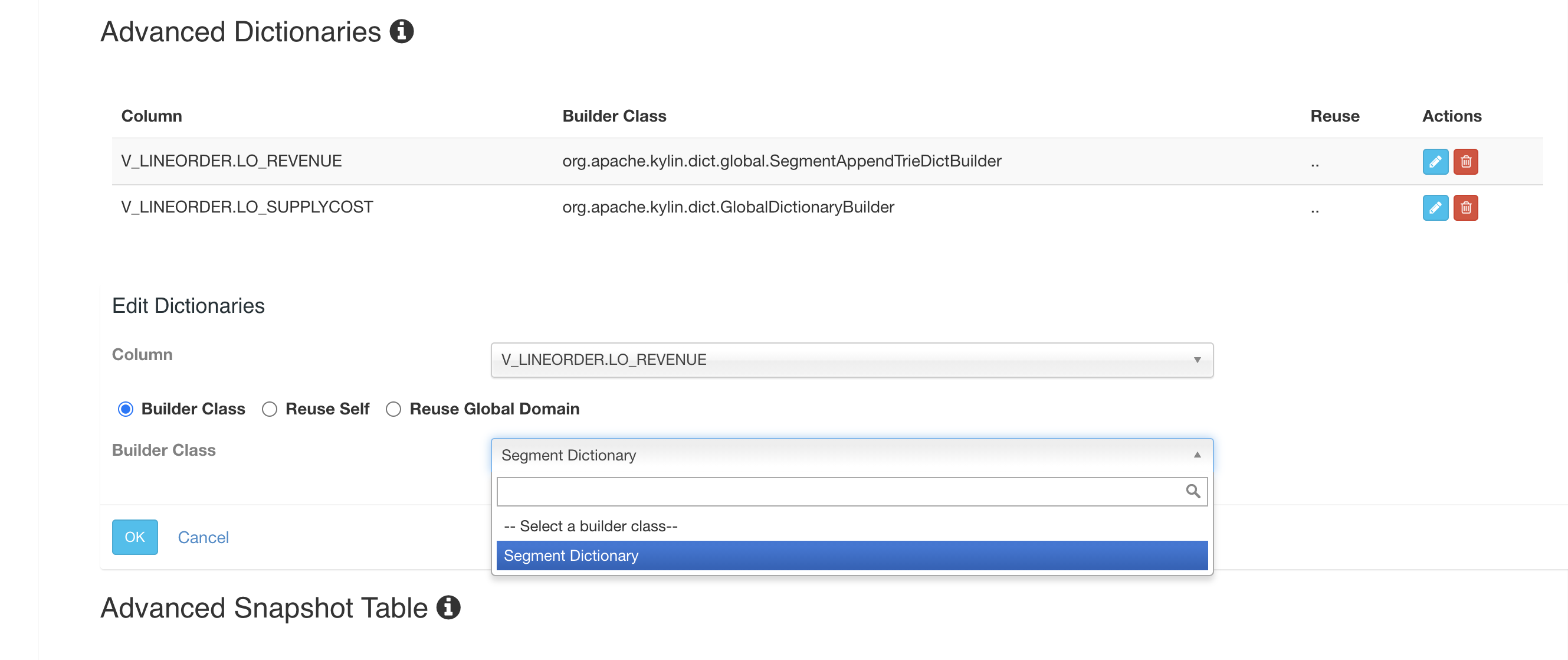The width and height of the screenshot is (1568, 660).
Task: Focus the builder class search field
Action: 840,491
